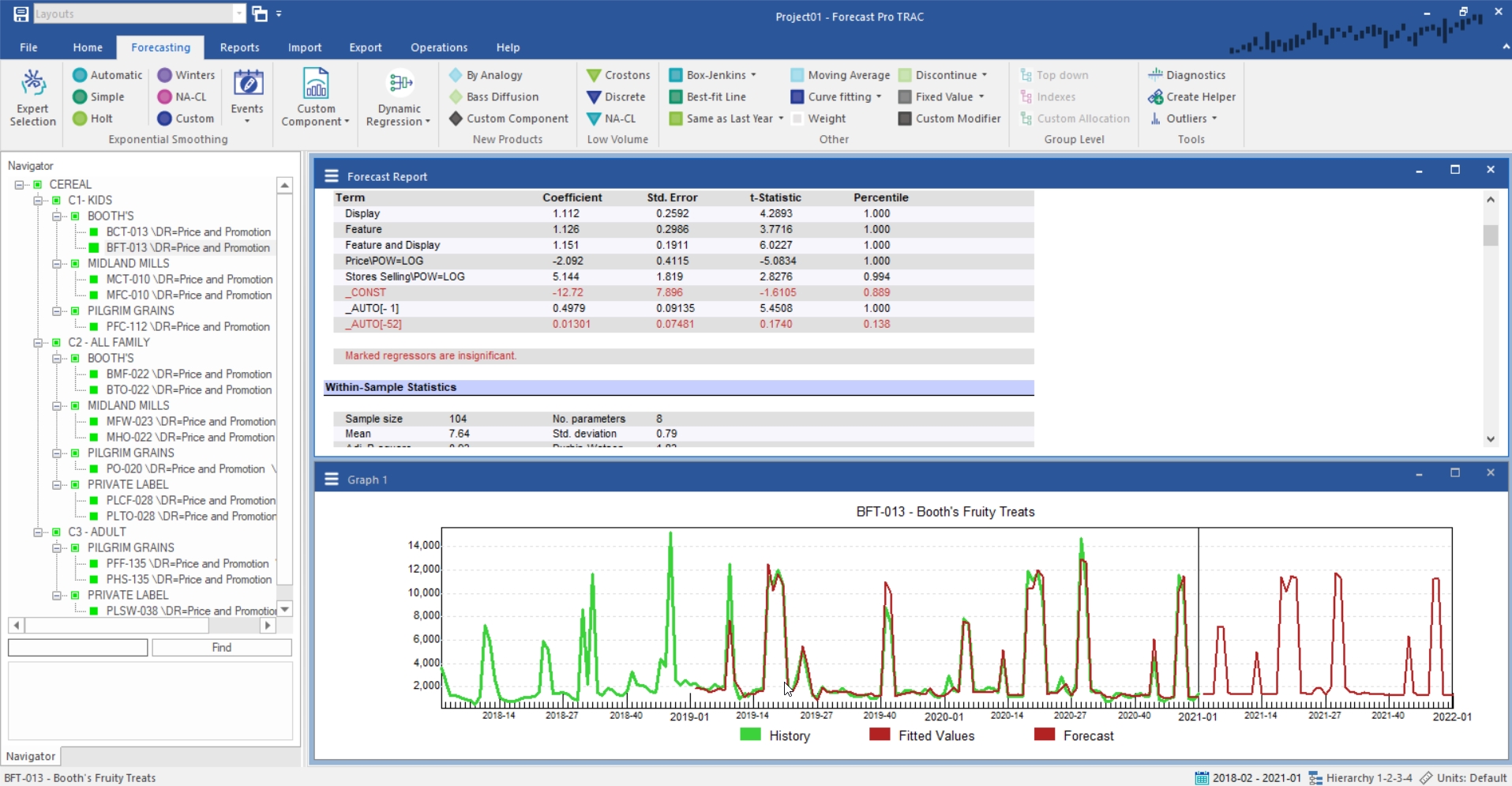Collapse the CEREAL tree node
Viewport: 1512px width, 786px height.
(19, 185)
